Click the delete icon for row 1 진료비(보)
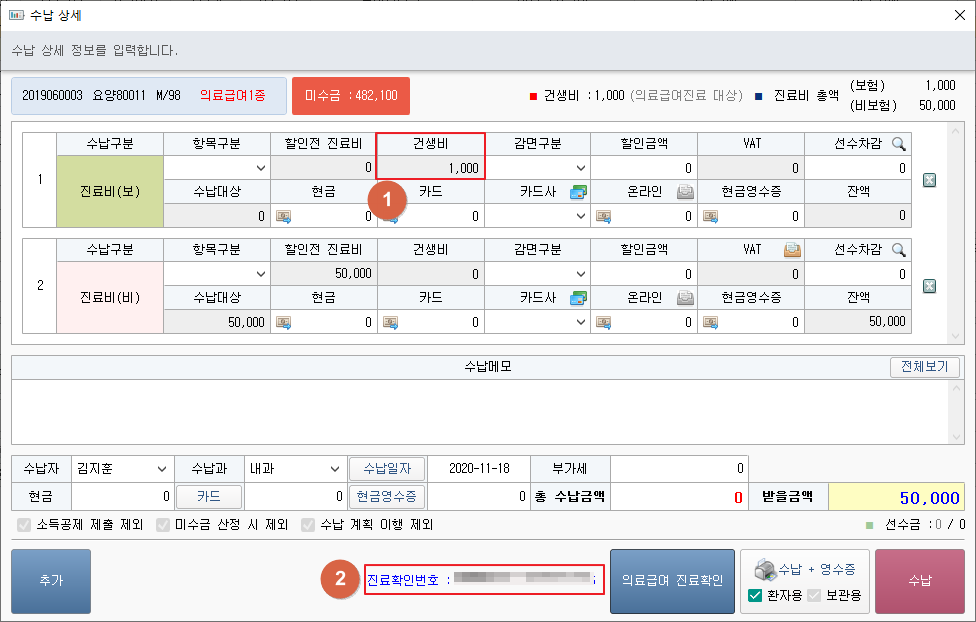This screenshot has height=622, width=976. (x=929, y=180)
